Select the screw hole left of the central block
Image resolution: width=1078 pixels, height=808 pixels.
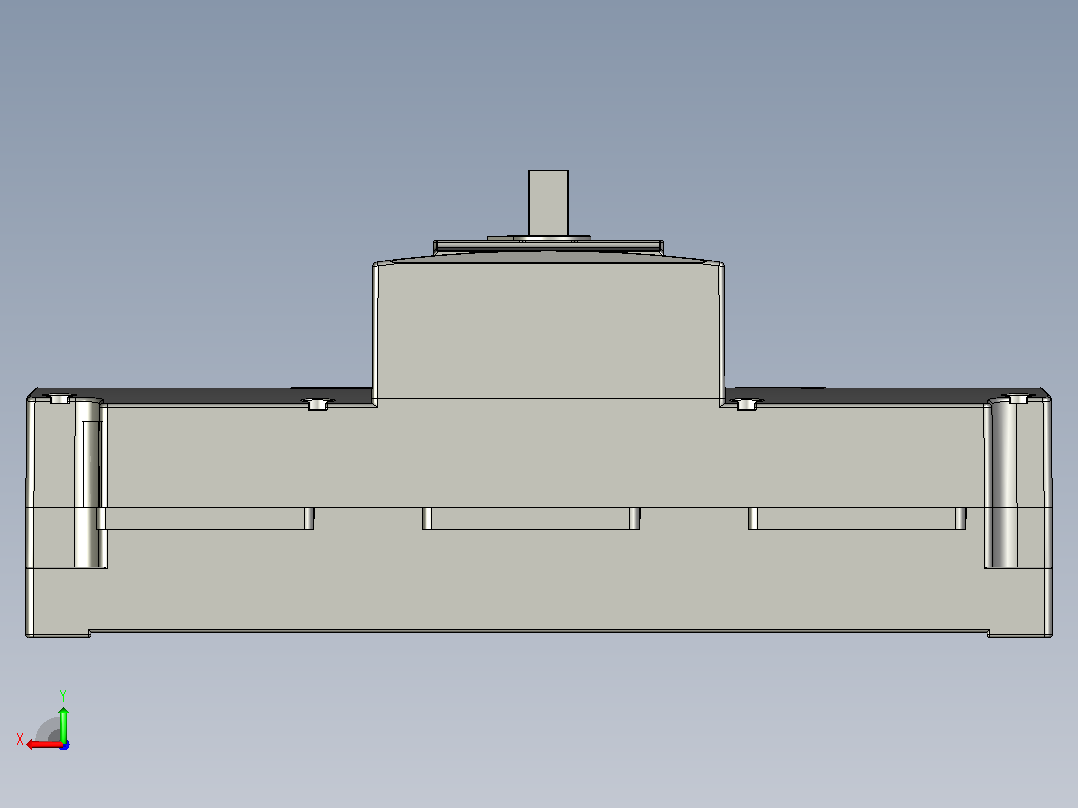317,403
